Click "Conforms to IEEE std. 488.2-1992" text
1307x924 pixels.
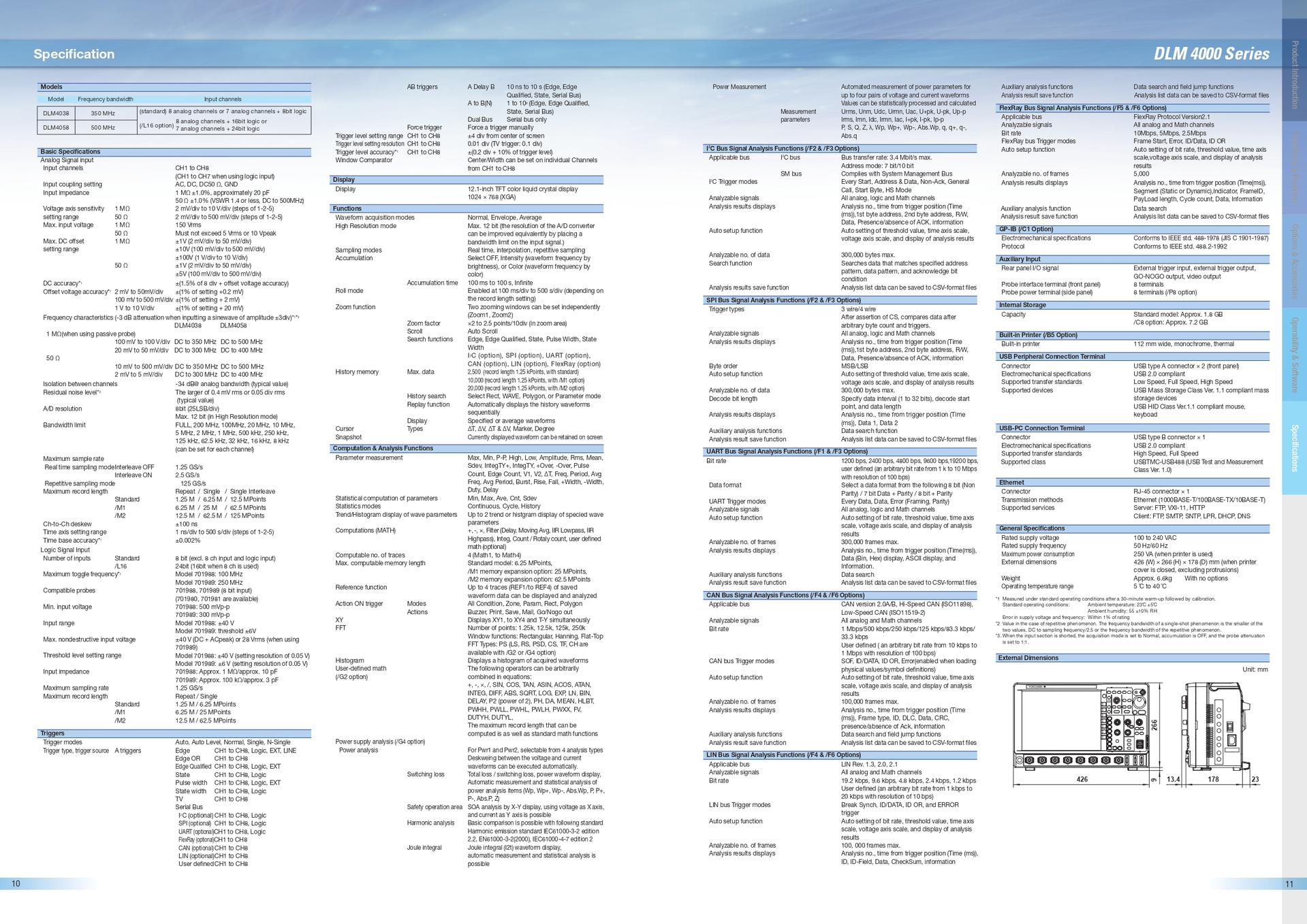click(x=1181, y=246)
